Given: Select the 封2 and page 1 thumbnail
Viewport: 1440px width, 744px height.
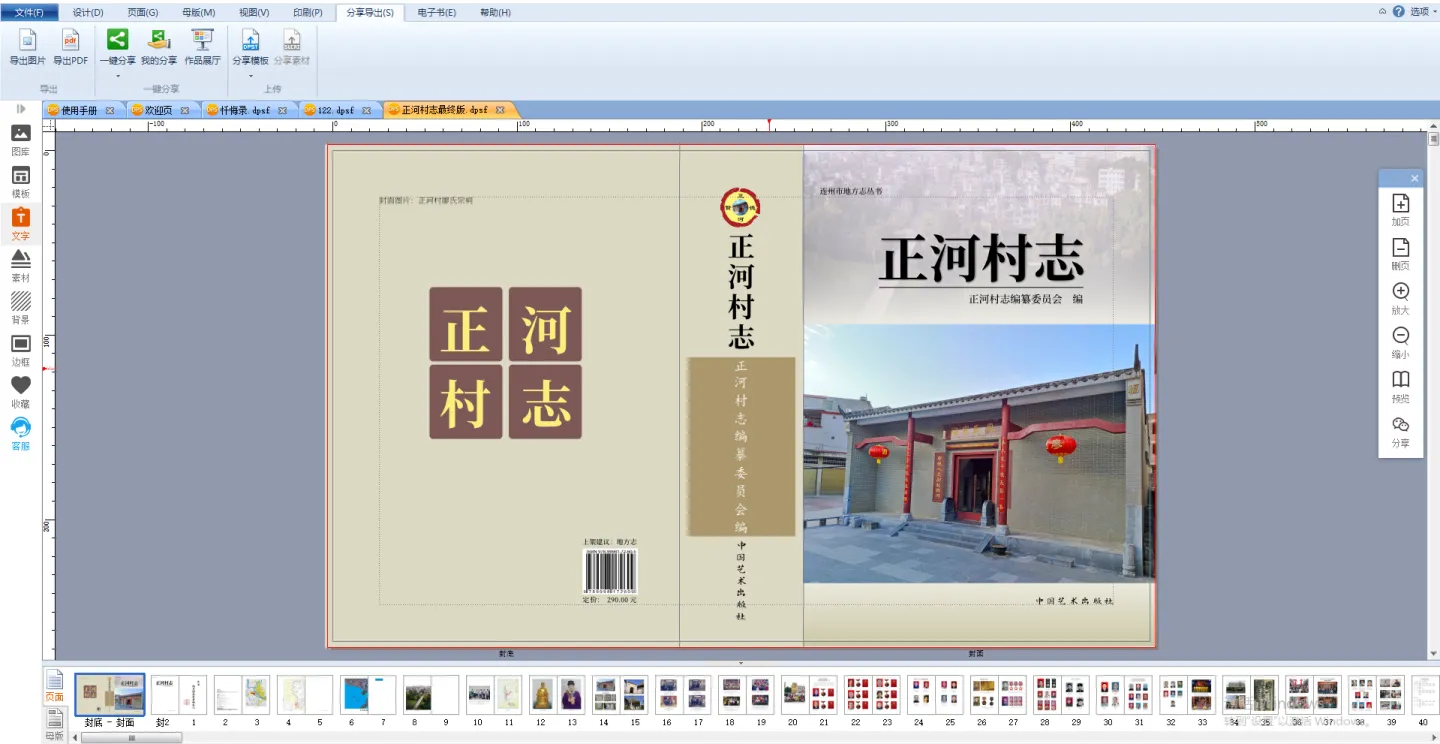Looking at the screenshot, I should coord(179,694).
